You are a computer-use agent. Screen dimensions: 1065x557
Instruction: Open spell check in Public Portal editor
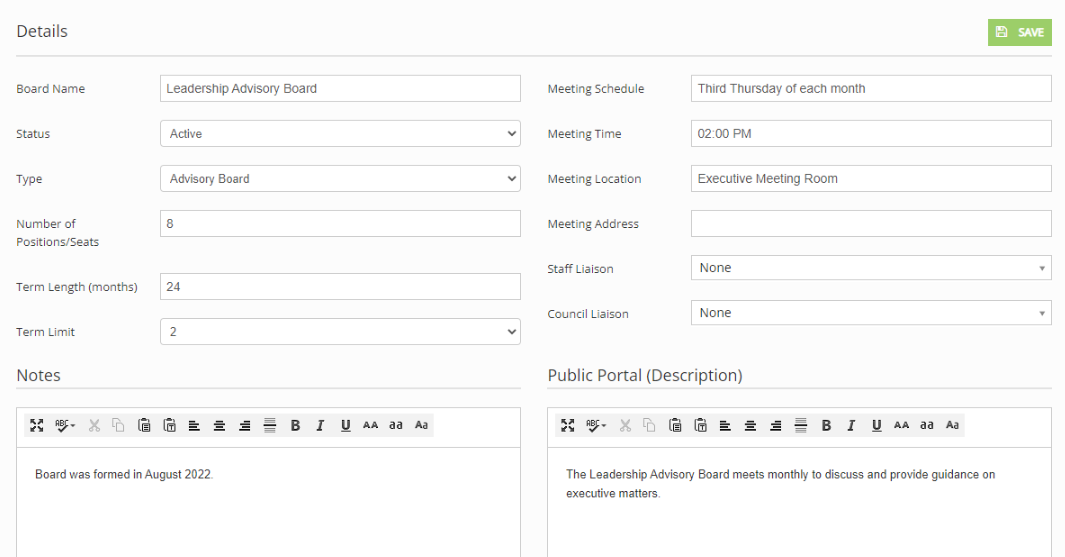click(596, 425)
